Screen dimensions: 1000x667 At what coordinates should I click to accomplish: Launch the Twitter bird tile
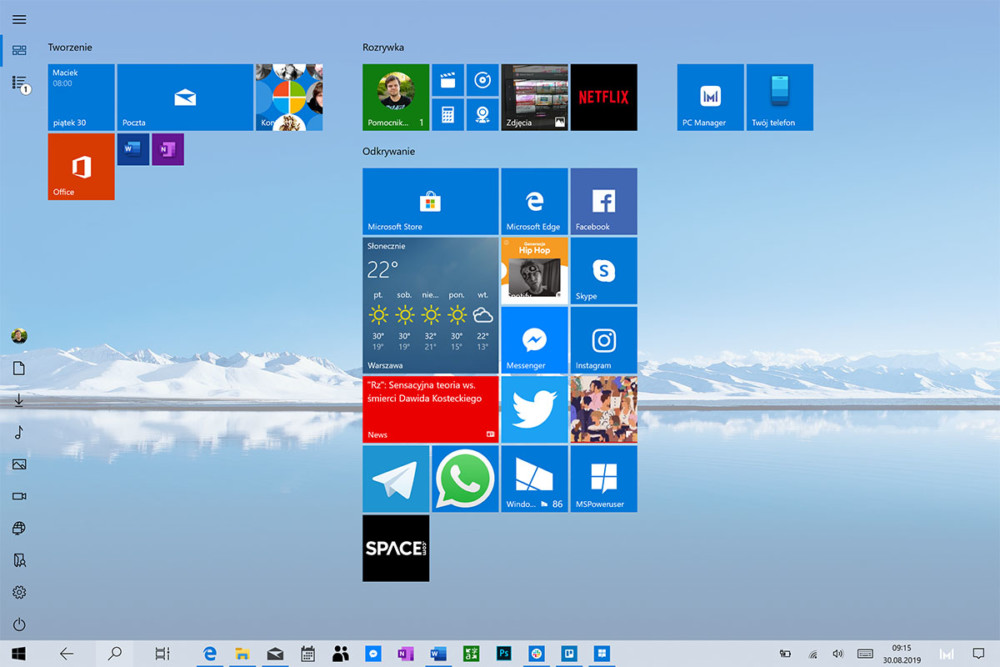click(534, 409)
